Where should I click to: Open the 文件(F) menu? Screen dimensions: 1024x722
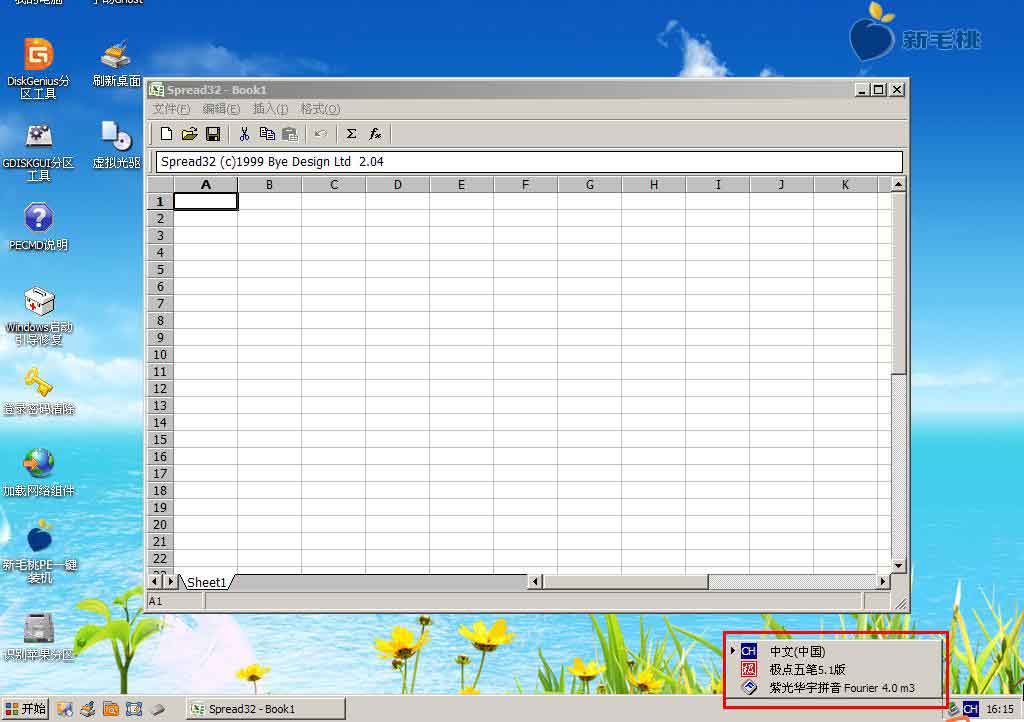(x=172, y=109)
